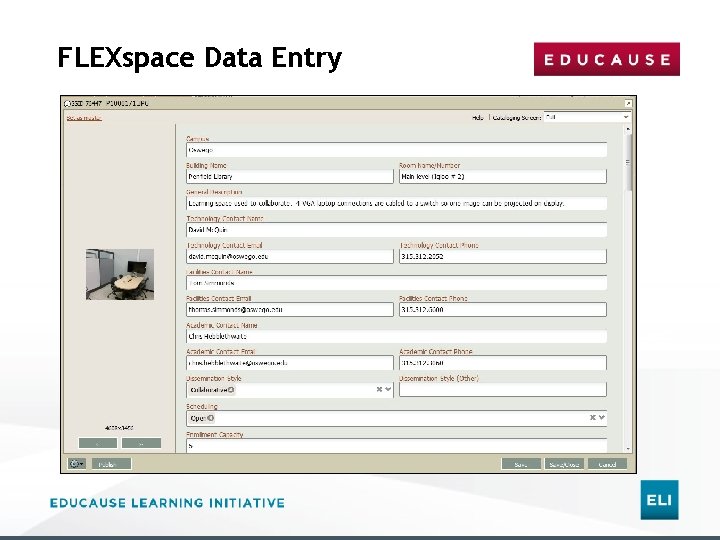The height and width of the screenshot is (540, 720).
Task: Click the Building Name field Penfield Library
Action: coord(290,176)
